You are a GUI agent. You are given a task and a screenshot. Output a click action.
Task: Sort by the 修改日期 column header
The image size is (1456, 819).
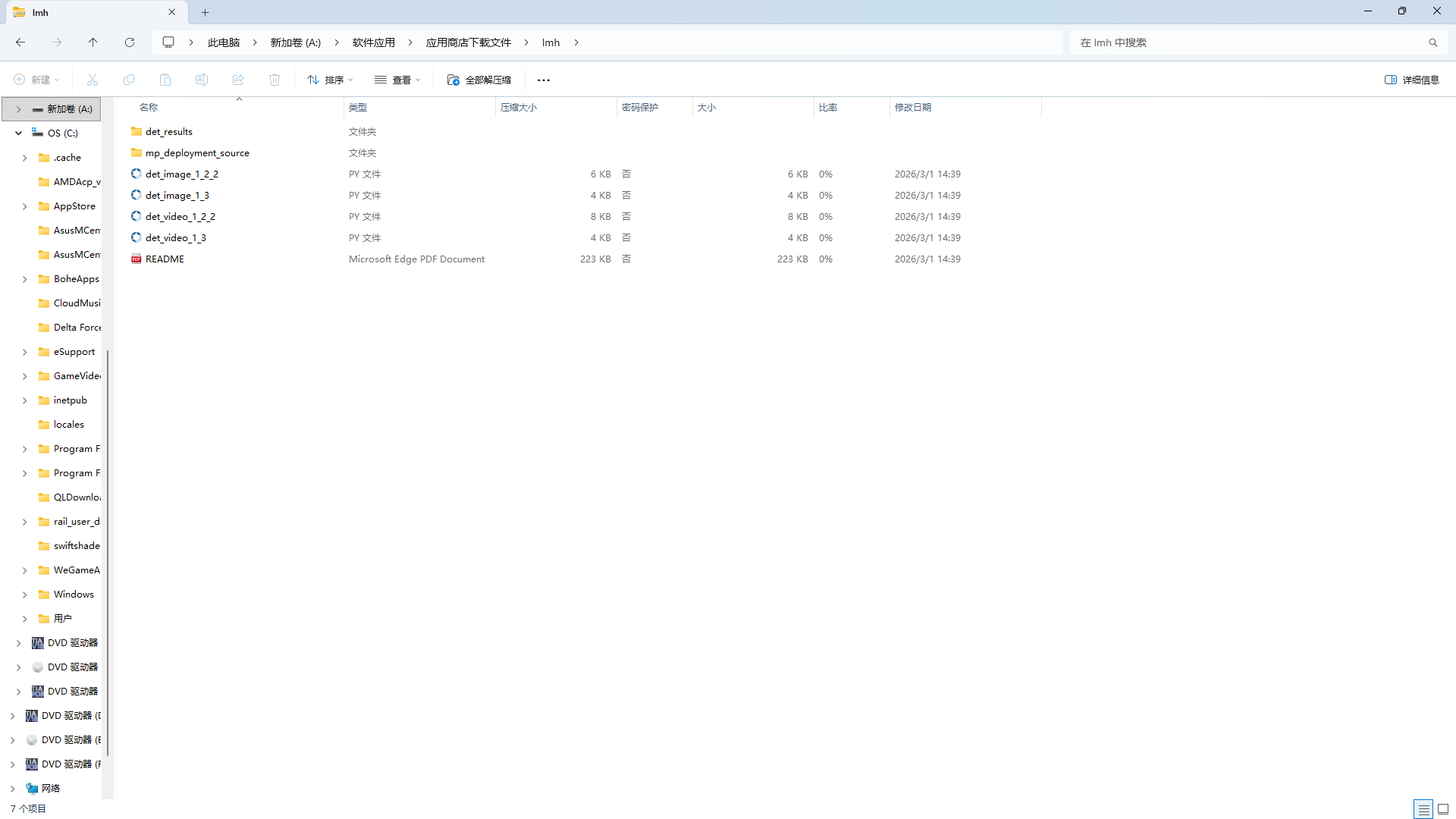click(912, 107)
